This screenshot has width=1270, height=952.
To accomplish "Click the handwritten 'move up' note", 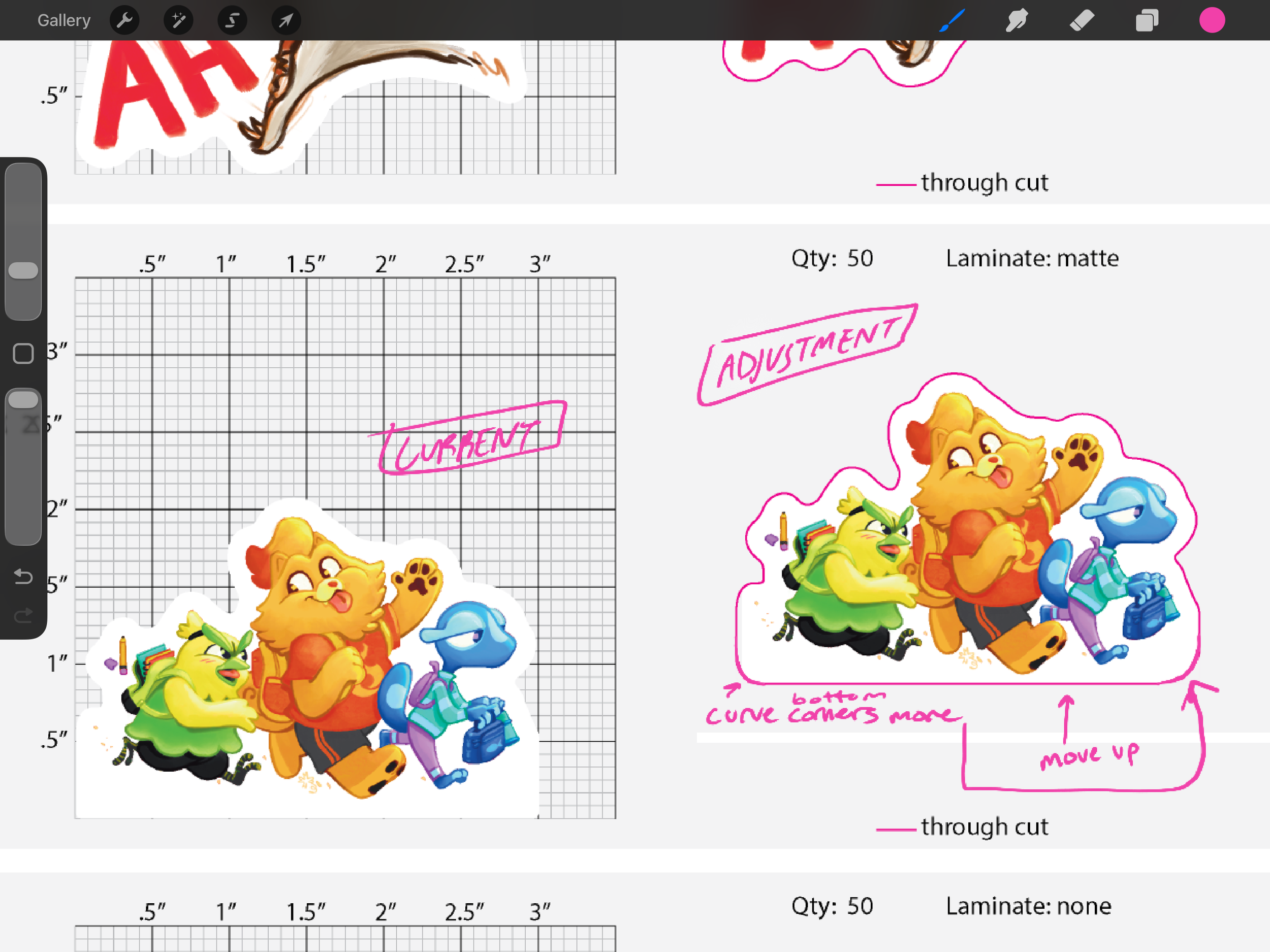I will tap(1089, 755).
